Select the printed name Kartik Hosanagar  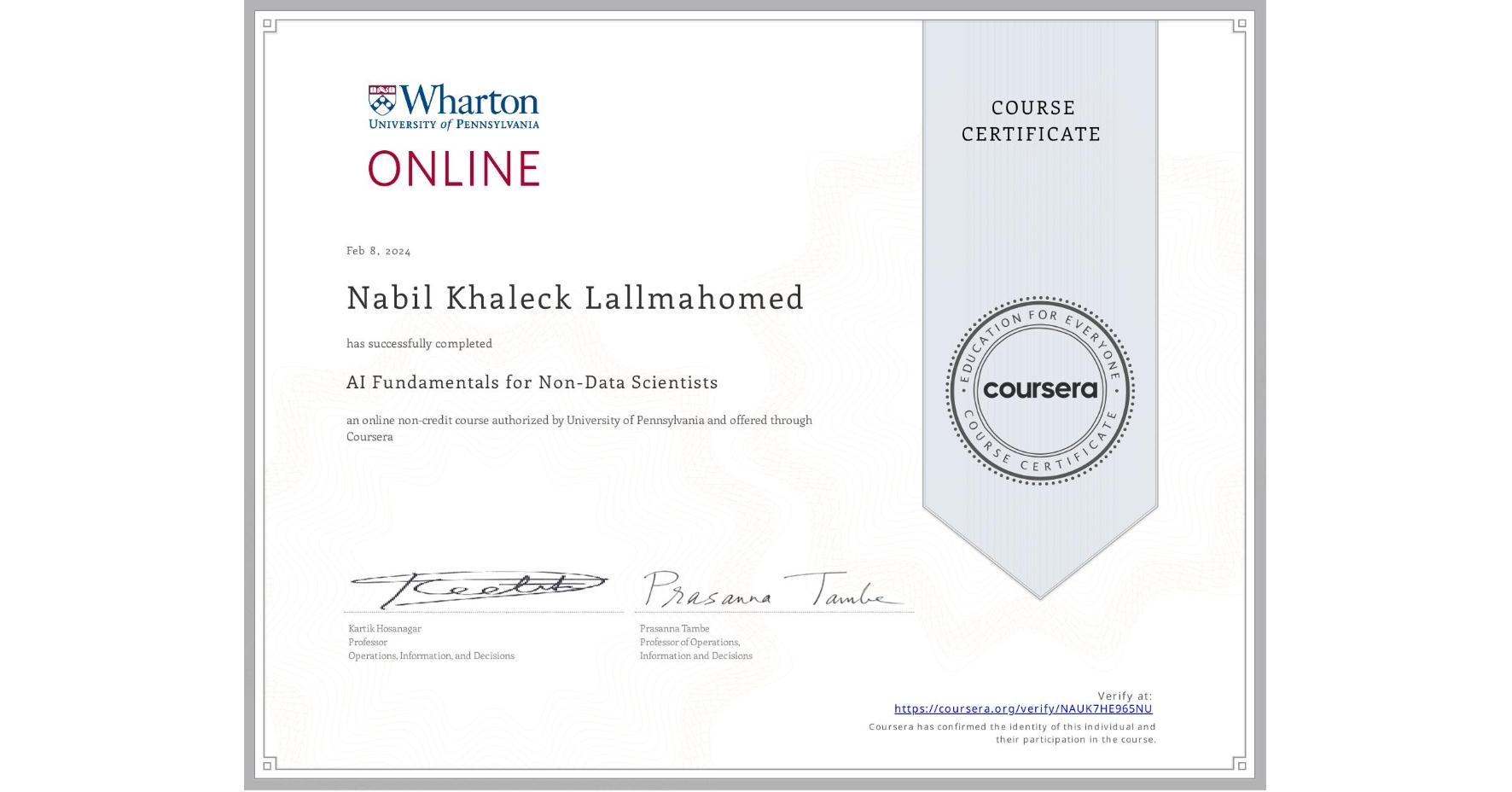(385, 628)
